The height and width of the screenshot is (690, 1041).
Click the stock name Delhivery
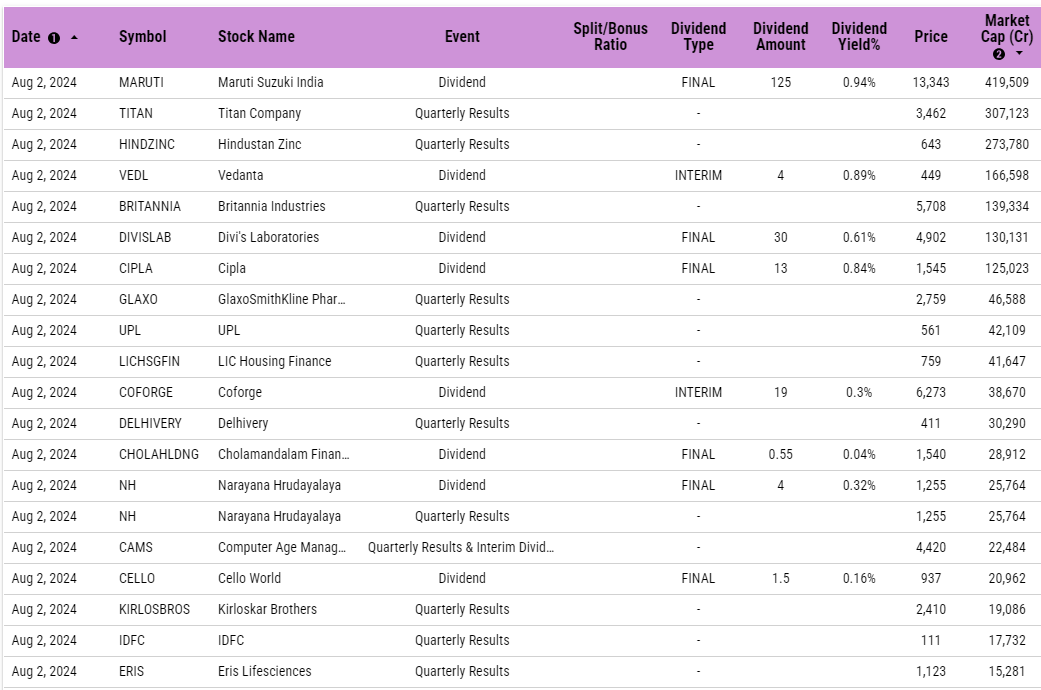pyautogui.click(x=243, y=423)
